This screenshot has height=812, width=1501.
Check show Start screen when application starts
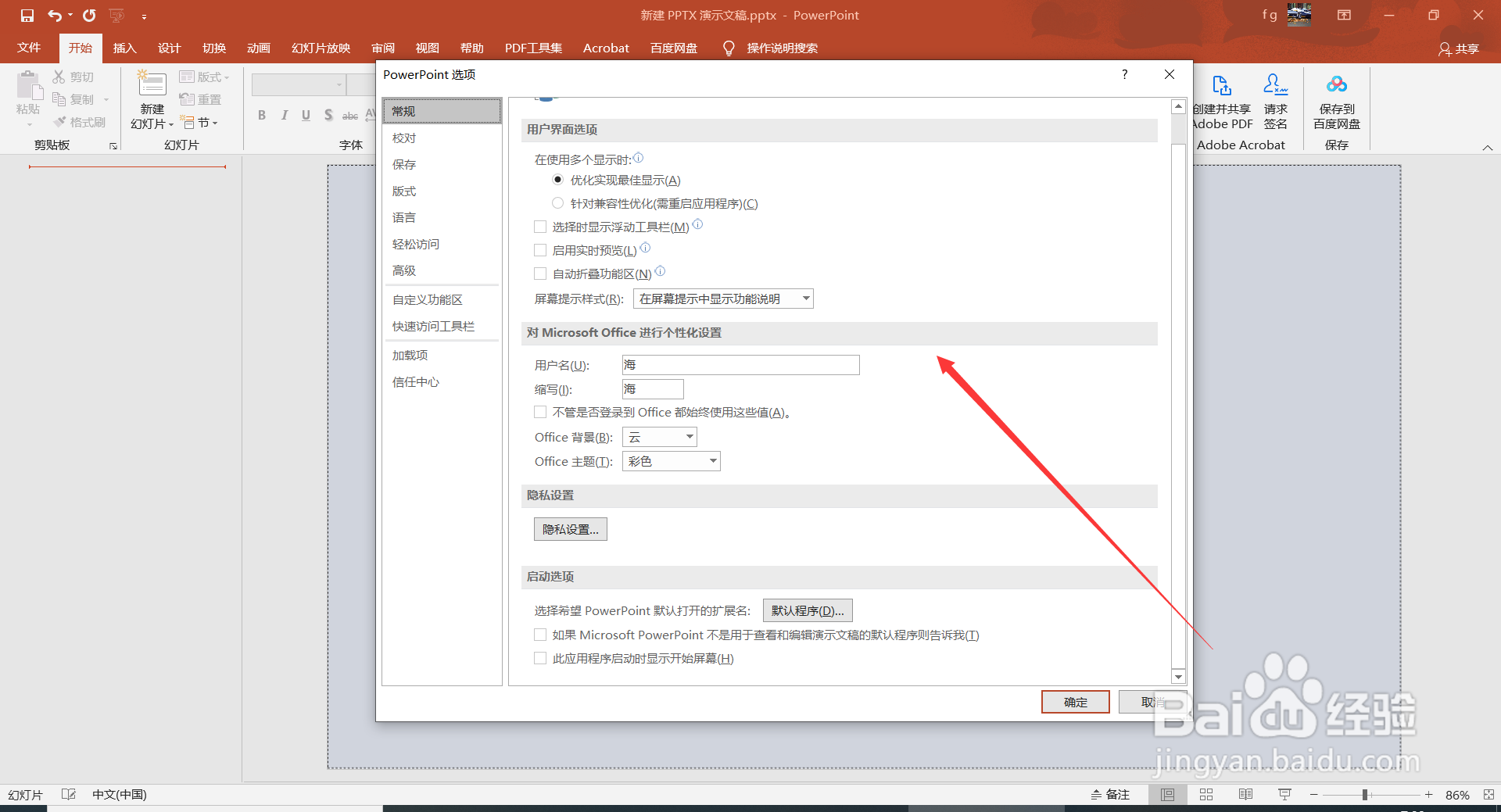540,658
